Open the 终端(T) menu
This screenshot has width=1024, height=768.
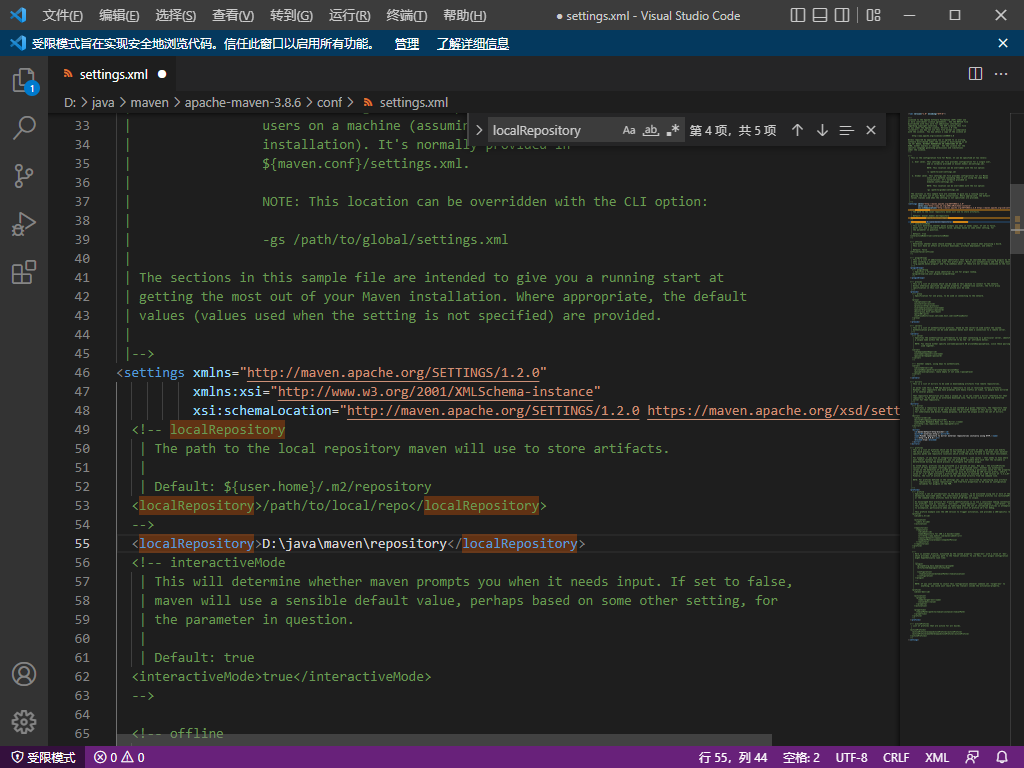(x=406, y=15)
